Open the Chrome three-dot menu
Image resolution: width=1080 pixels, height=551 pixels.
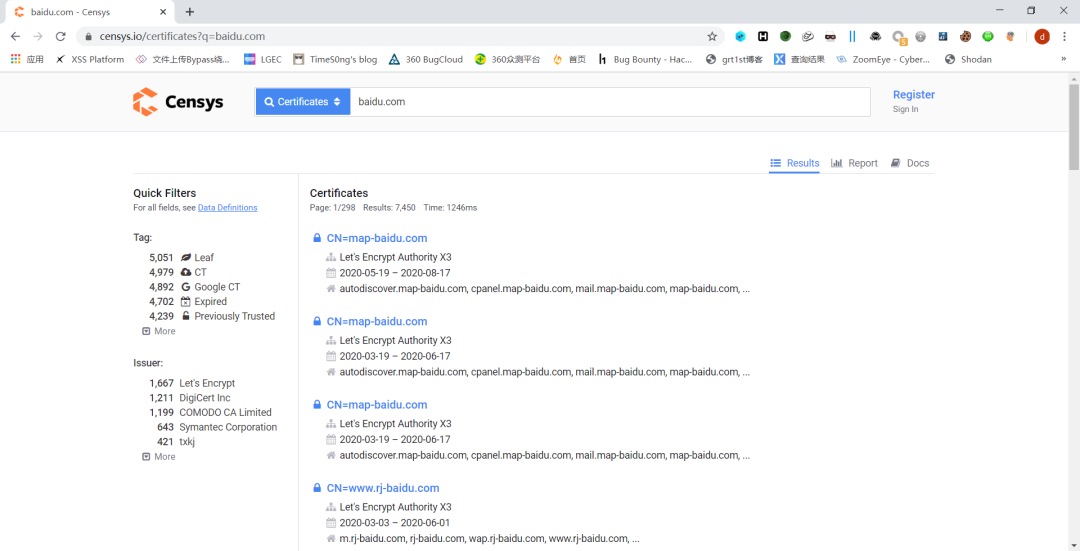pos(1064,37)
